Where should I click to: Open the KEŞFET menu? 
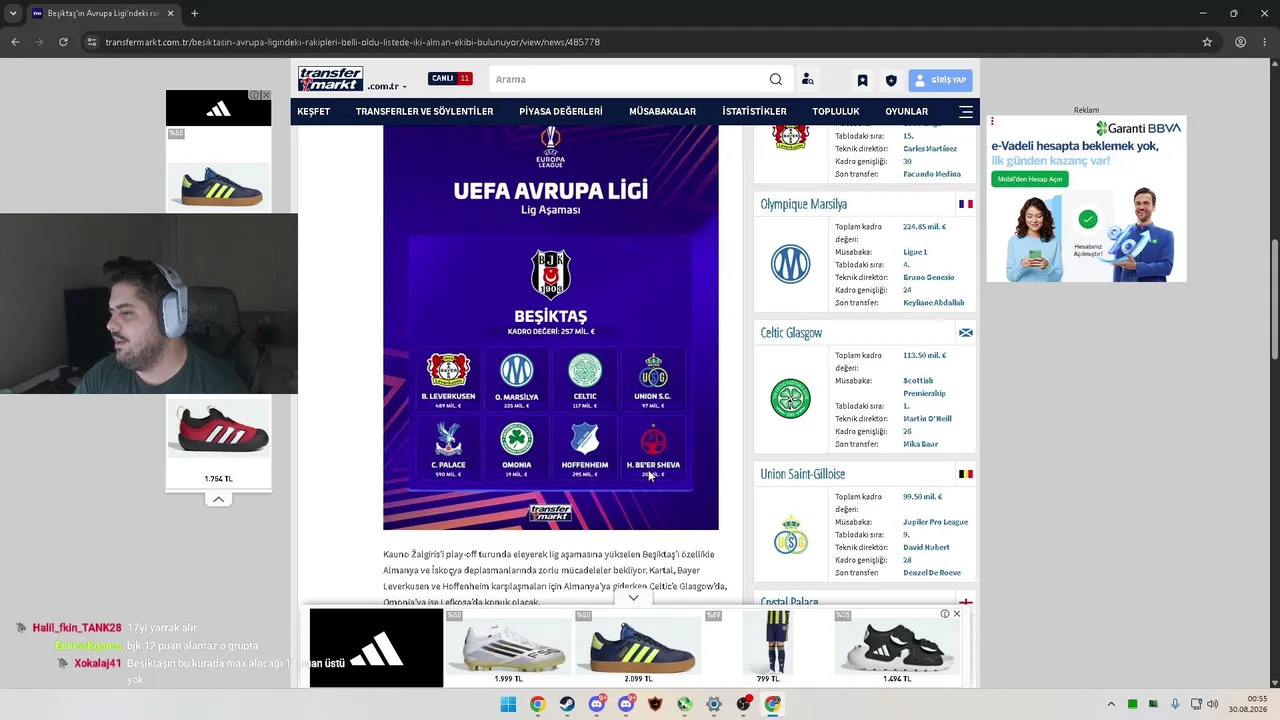[x=313, y=111]
